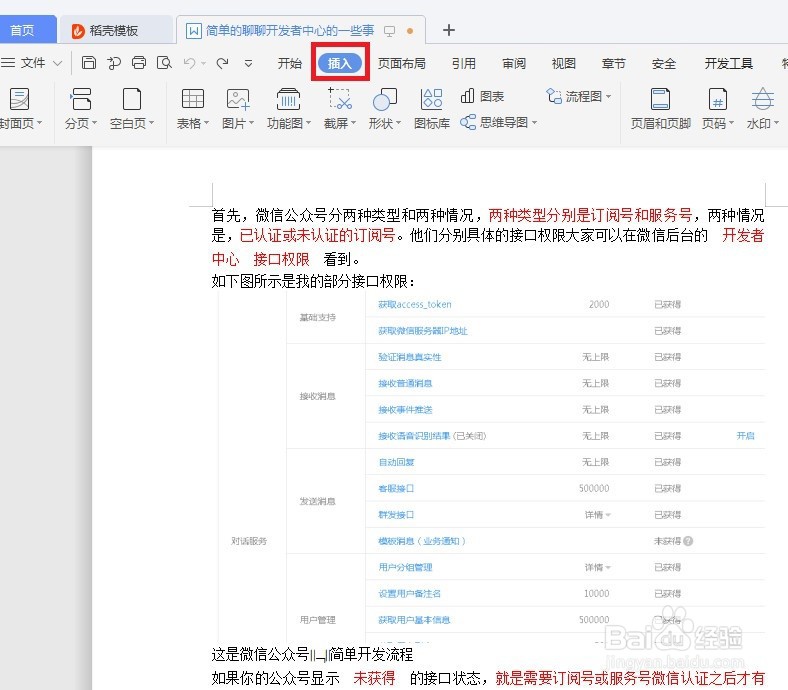Expand the 思维导图 dropdown arrow
Image resolution: width=788 pixels, height=690 pixels.
pos(534,122)
